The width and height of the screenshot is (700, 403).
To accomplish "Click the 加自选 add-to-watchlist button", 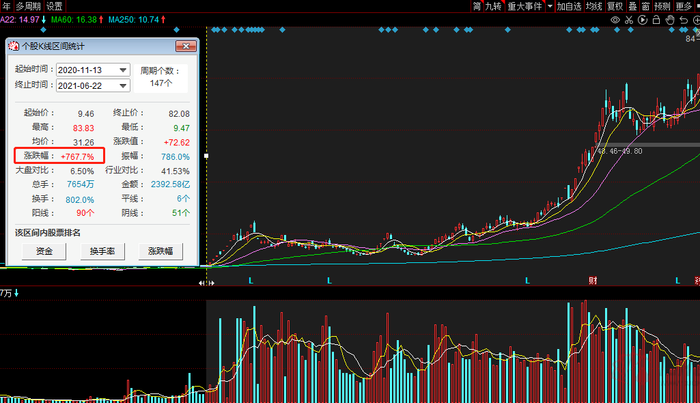I will coord(569,6).
